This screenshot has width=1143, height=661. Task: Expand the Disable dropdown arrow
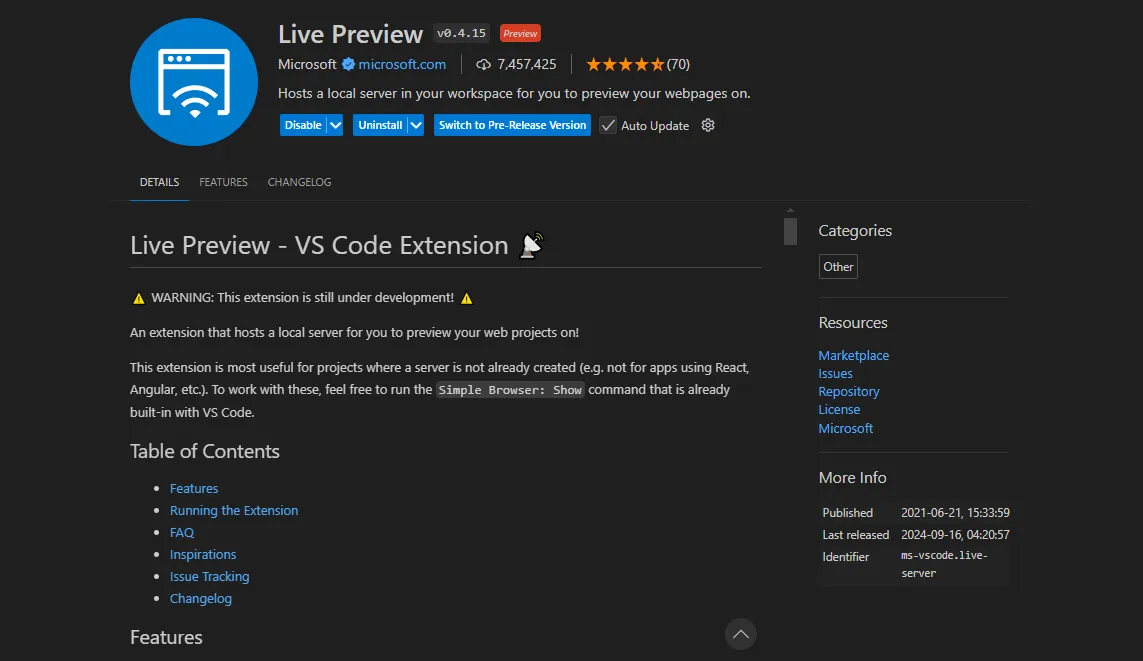click(335, 125)
